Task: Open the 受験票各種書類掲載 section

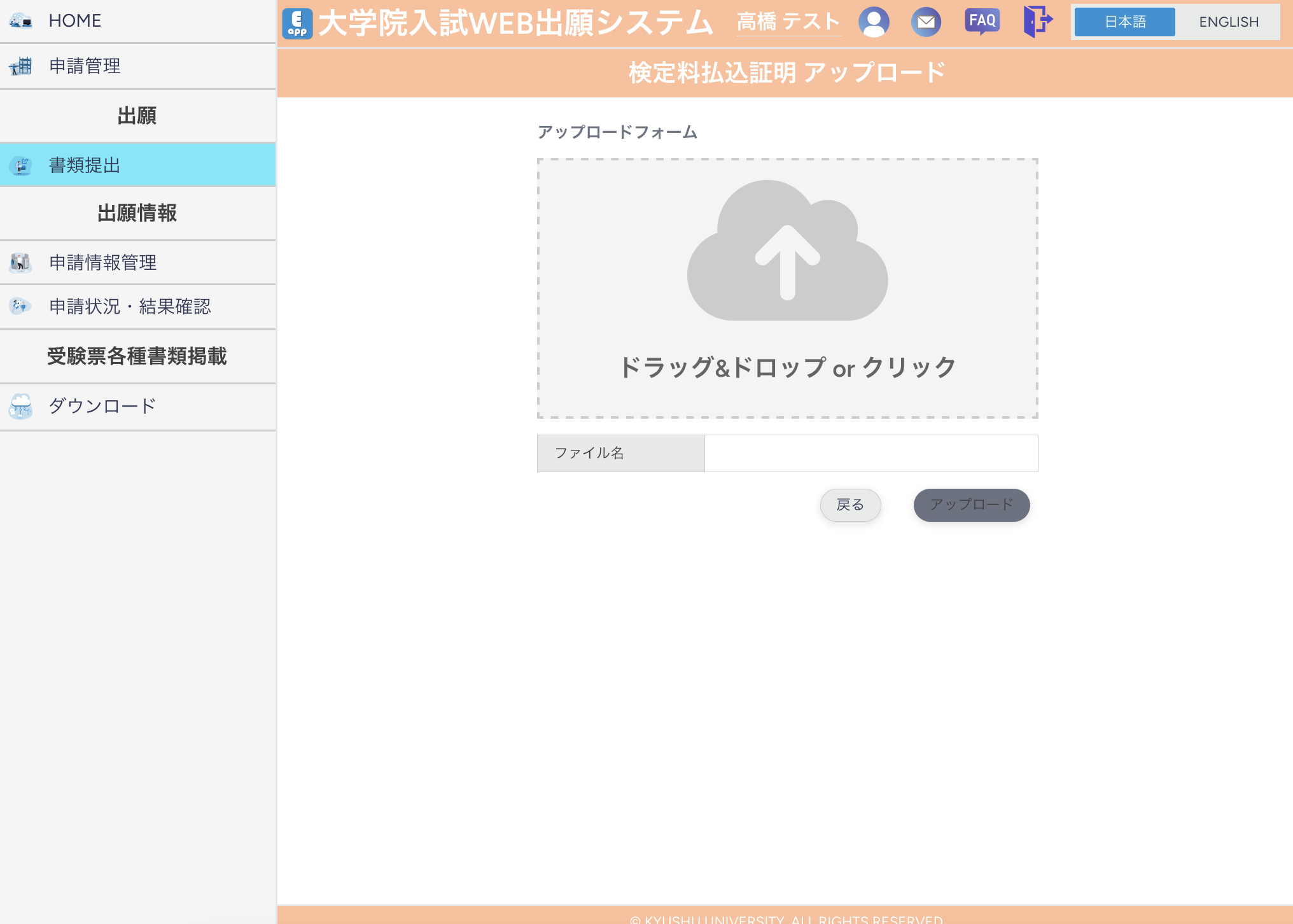Action: point(137,356)
